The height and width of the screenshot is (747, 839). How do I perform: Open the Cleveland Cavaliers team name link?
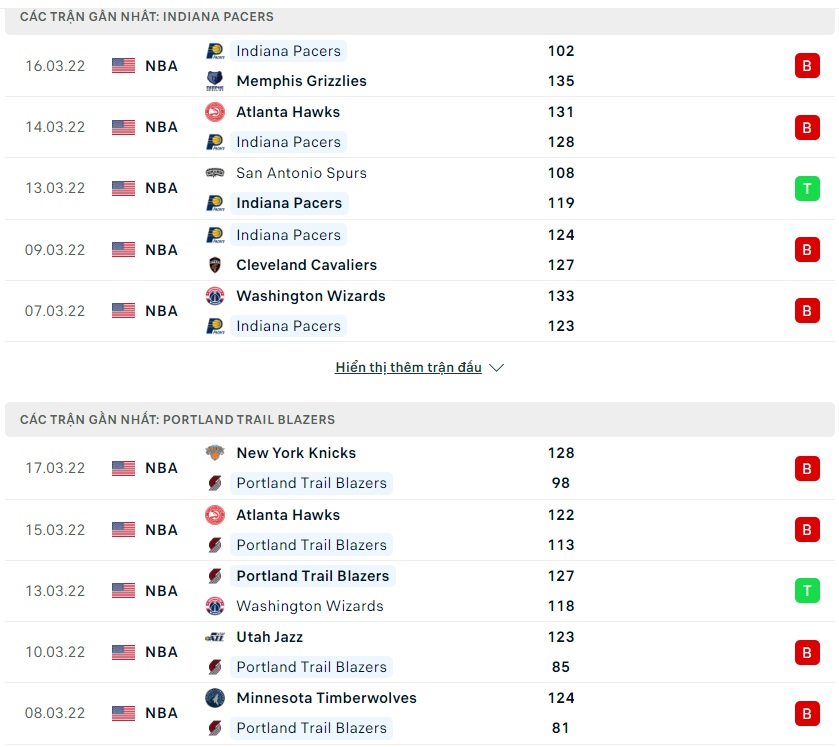pos(306,265)
